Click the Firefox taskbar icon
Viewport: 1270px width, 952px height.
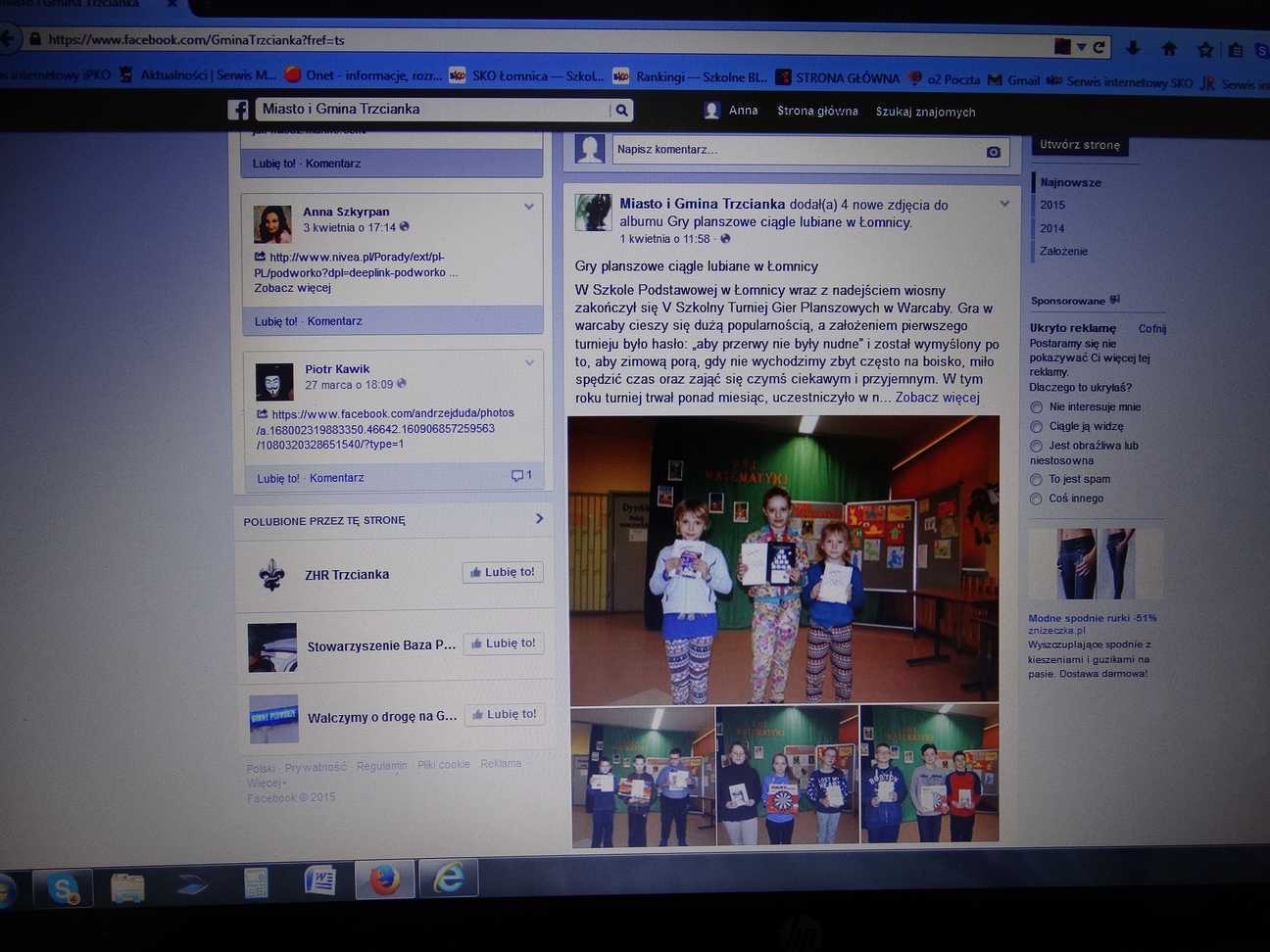384,880
